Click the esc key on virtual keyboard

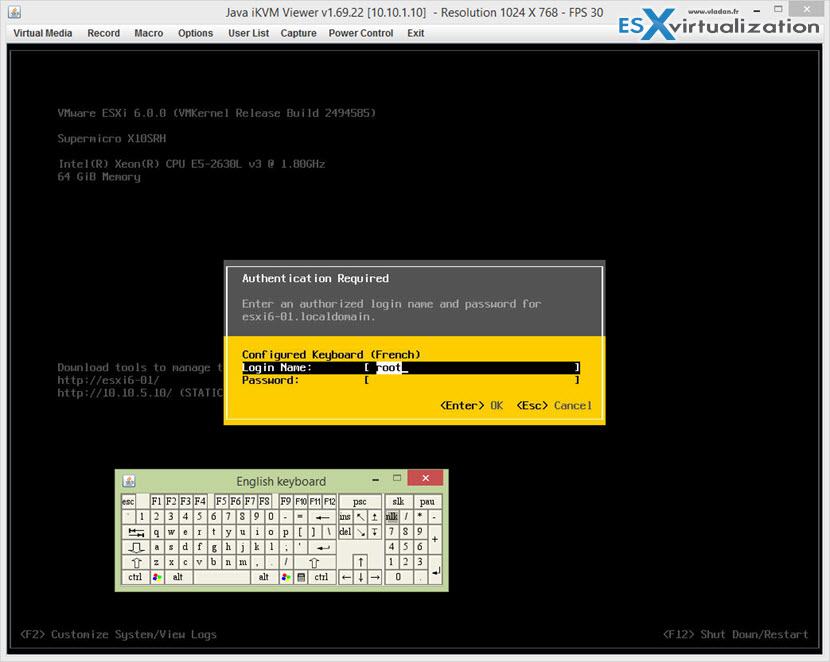tap(129, 502)
